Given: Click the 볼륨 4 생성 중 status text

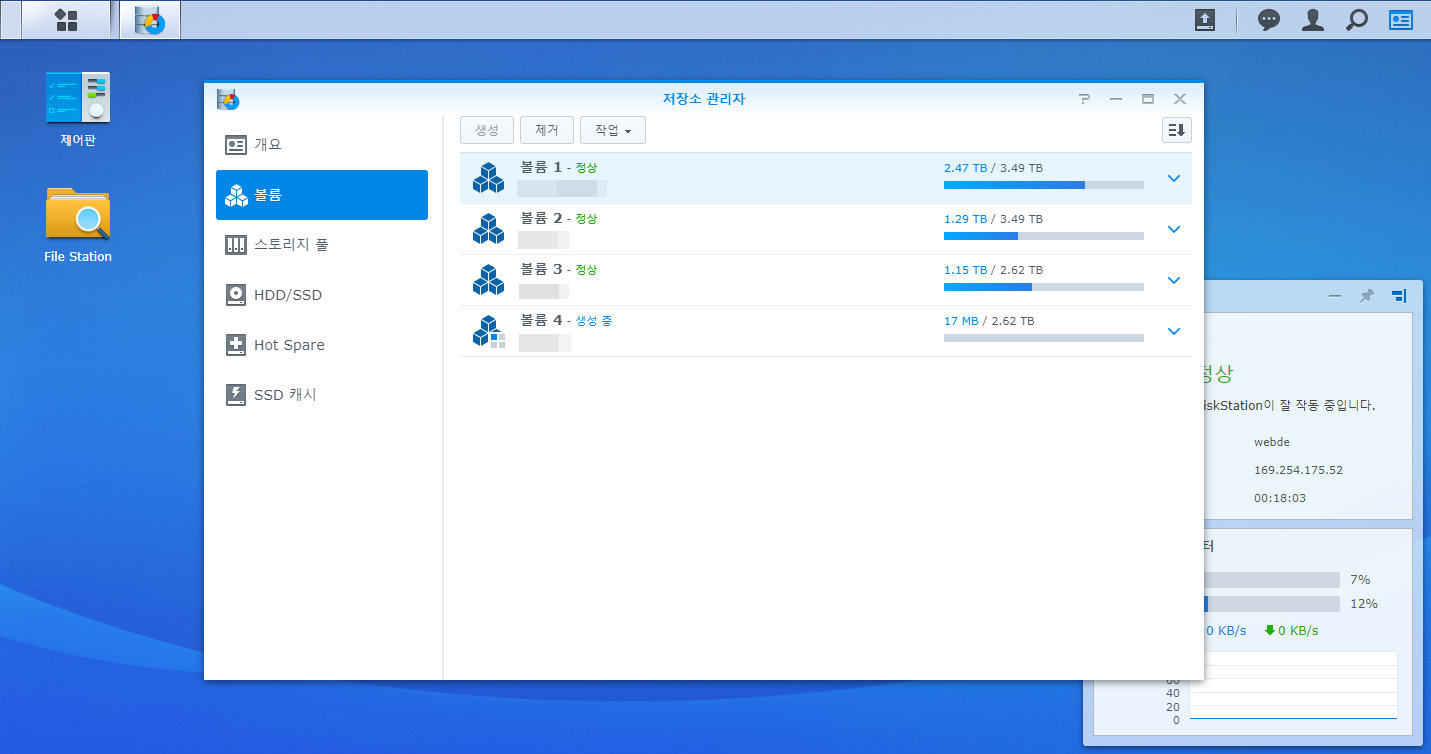Looking at the screenshot, I should [594, 321].
